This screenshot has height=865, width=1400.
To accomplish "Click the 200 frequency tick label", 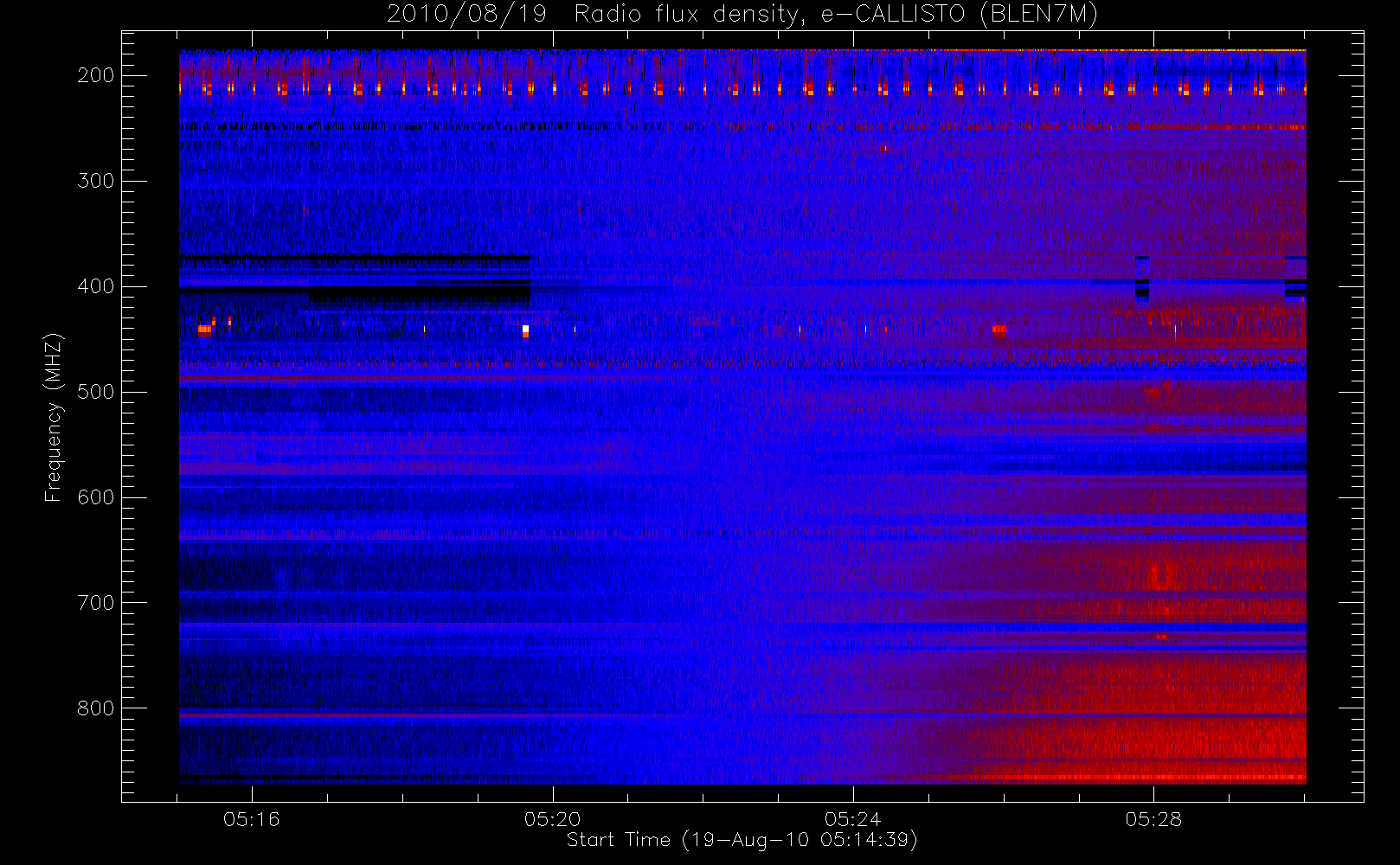I will tap(96, 75).
